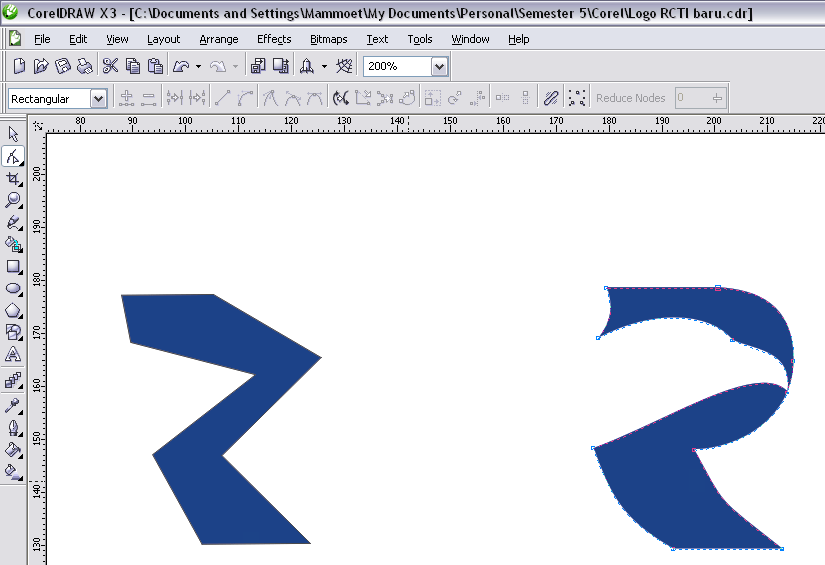Open the Help menu

tap(519, 39)
